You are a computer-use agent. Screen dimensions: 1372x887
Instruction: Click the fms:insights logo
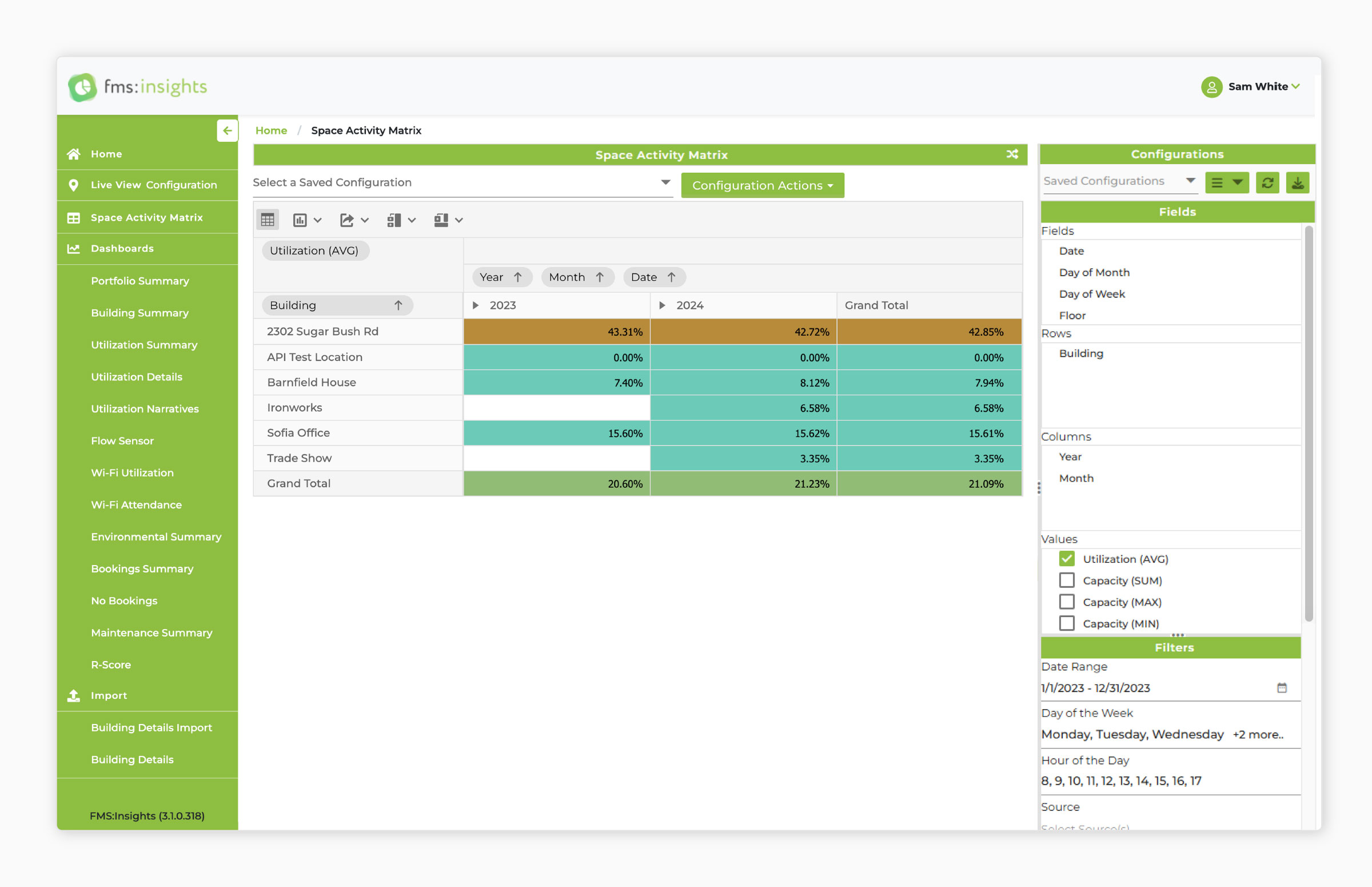point(138,87)
